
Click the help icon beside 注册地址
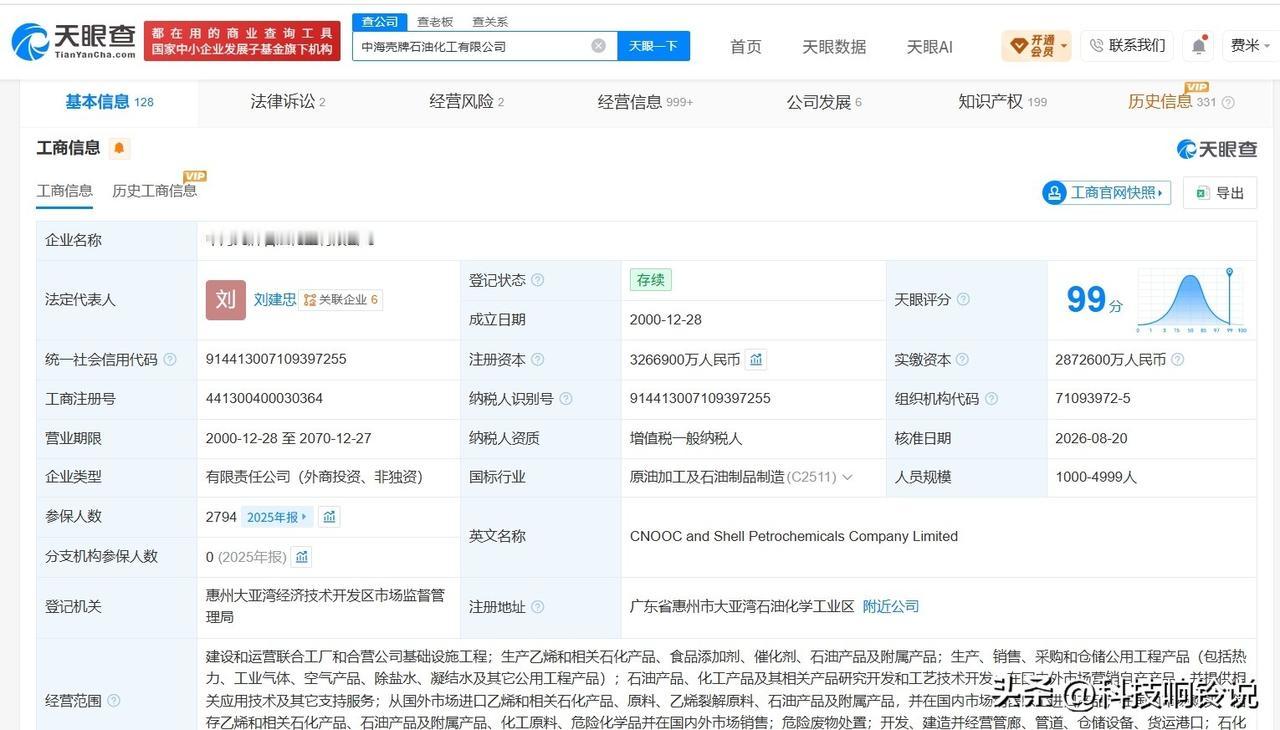[538, 607]
